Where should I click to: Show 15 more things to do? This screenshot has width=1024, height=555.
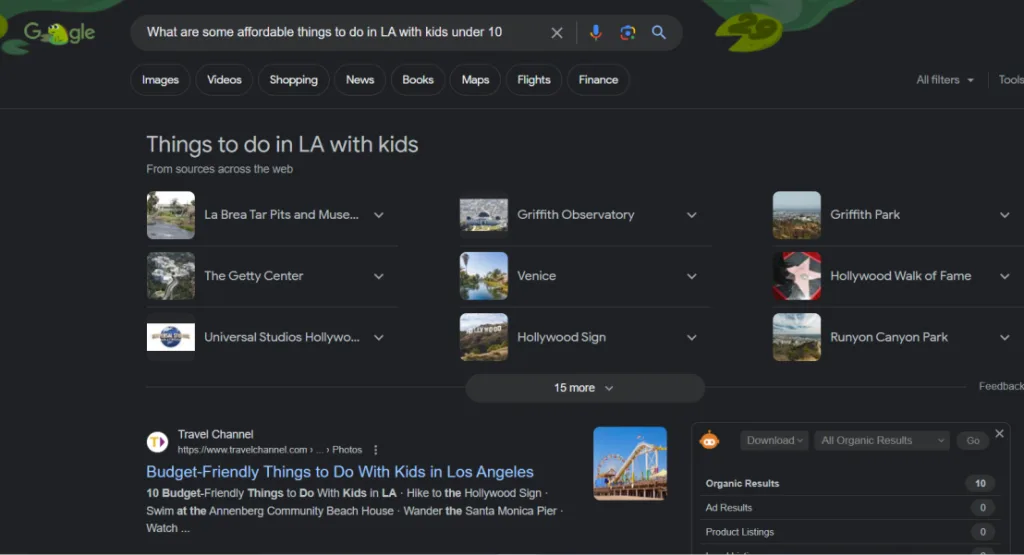[x=584, y=388]
